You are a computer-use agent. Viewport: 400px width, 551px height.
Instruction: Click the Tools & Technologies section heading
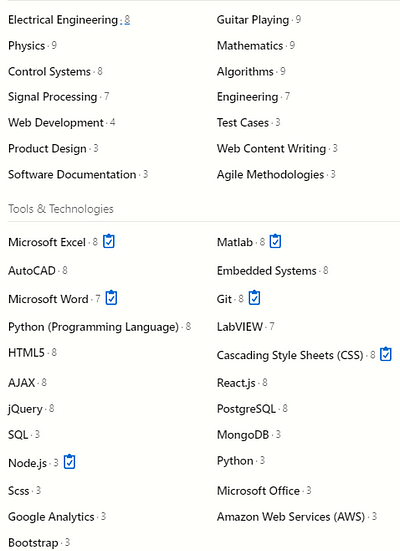tap(61, 209)
